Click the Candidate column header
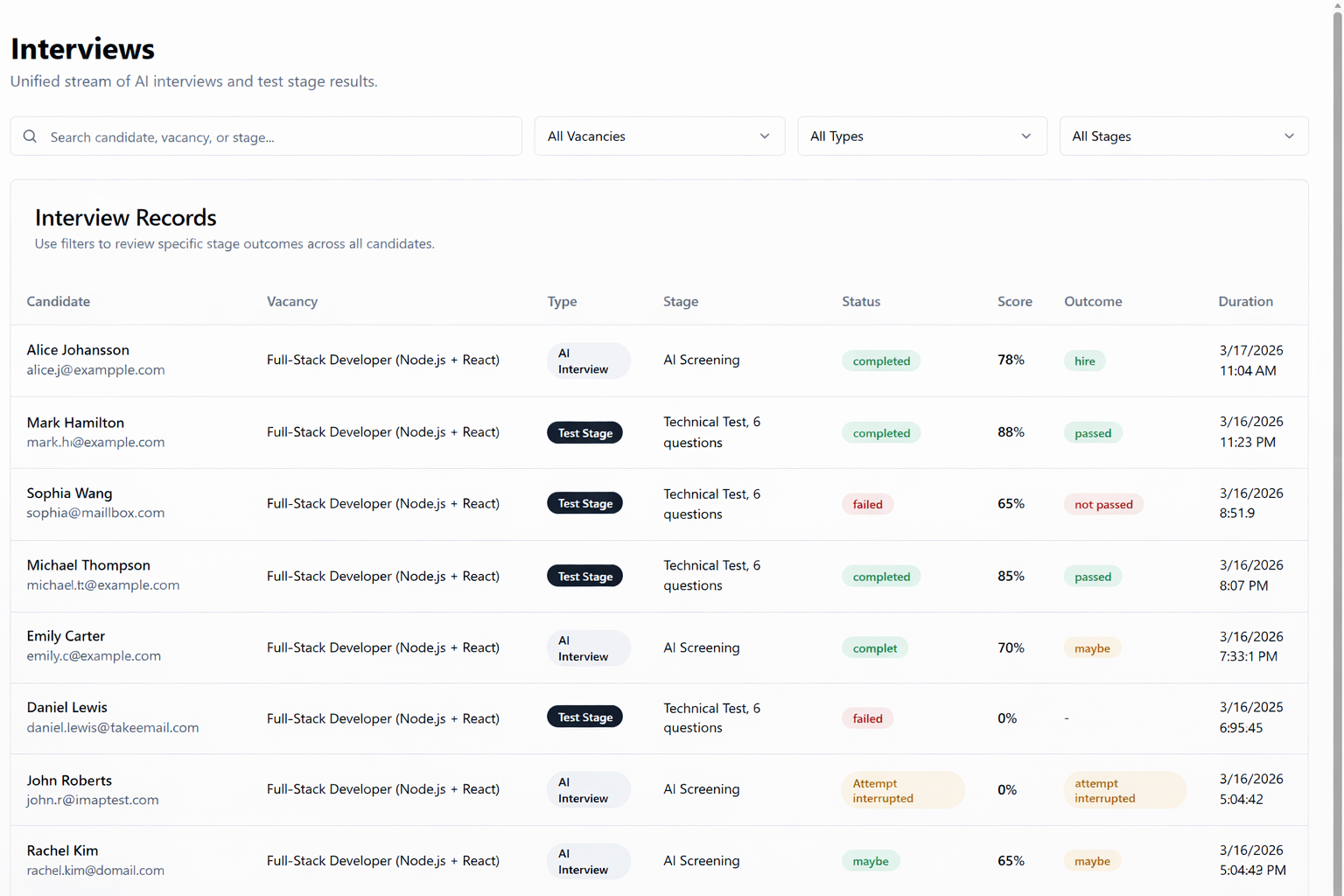 (59, 301)
